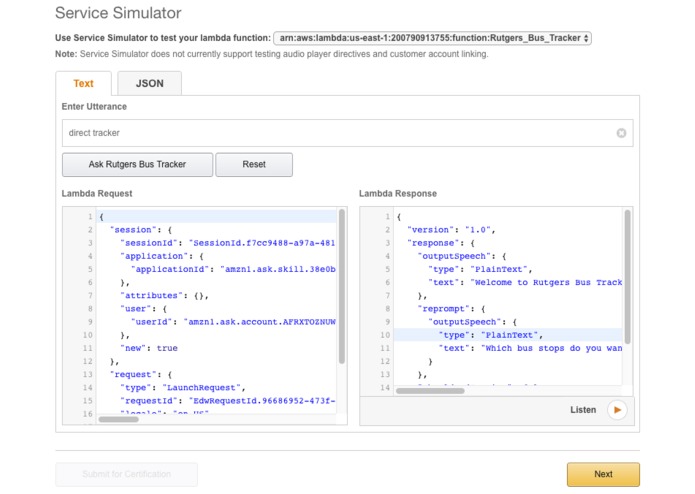Click the "Which bus stops do you wan" line
This screenshot has width=695, height=494.
coord(531,348)
